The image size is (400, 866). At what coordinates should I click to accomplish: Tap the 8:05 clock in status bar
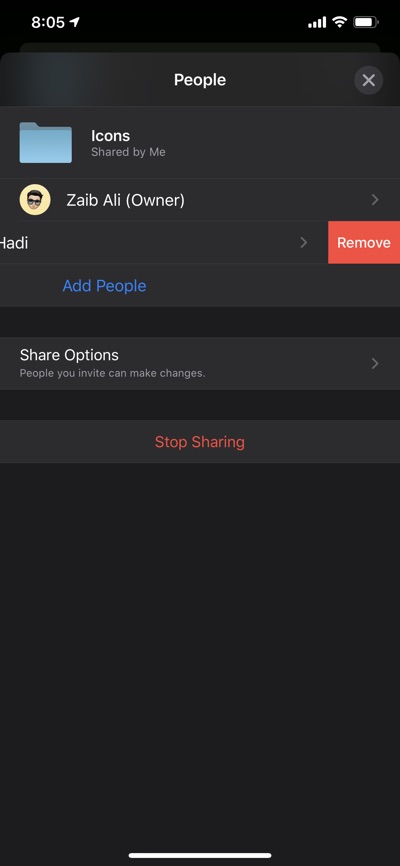coord(48,22)
